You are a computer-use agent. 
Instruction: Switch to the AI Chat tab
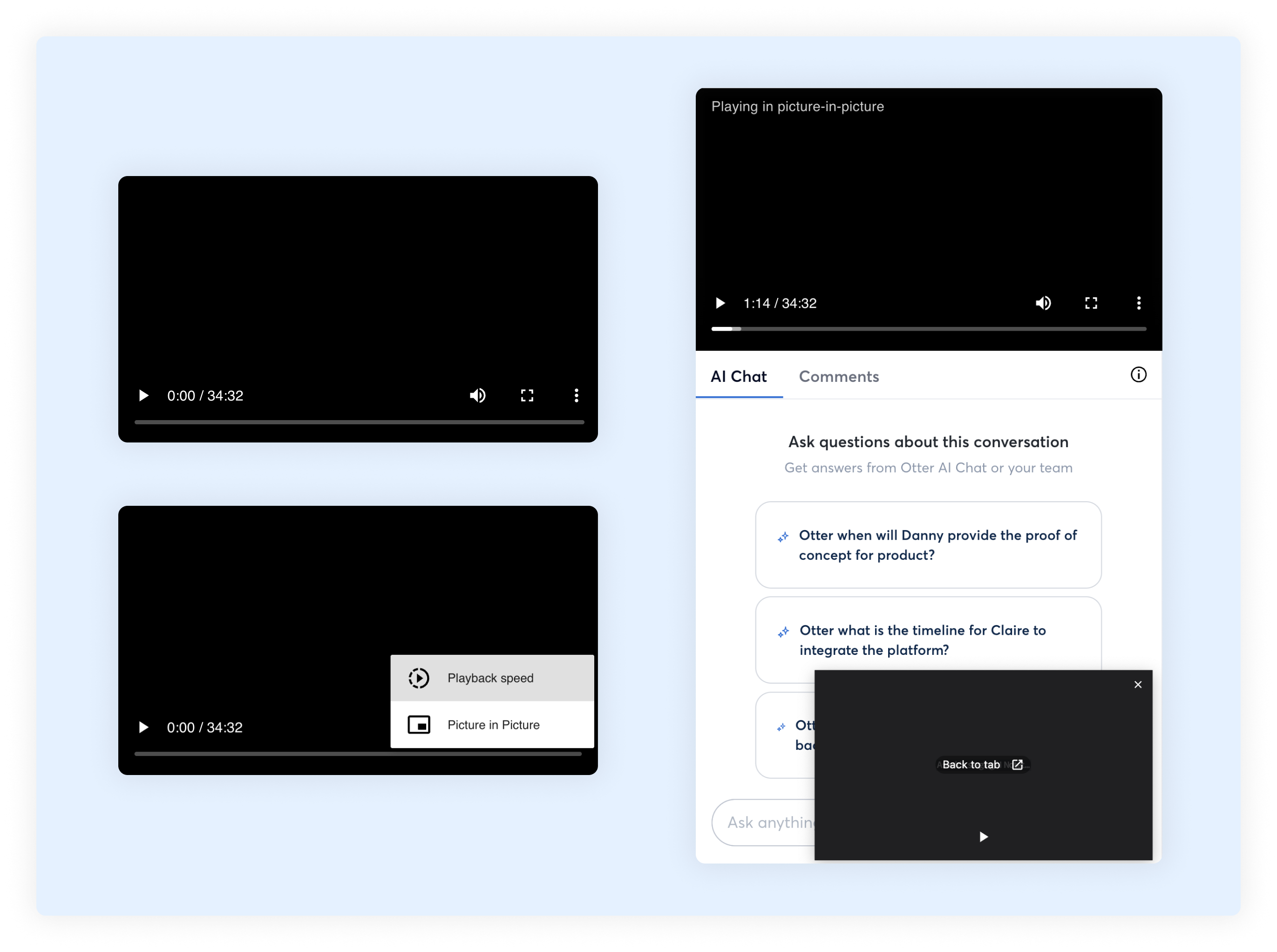739,376
